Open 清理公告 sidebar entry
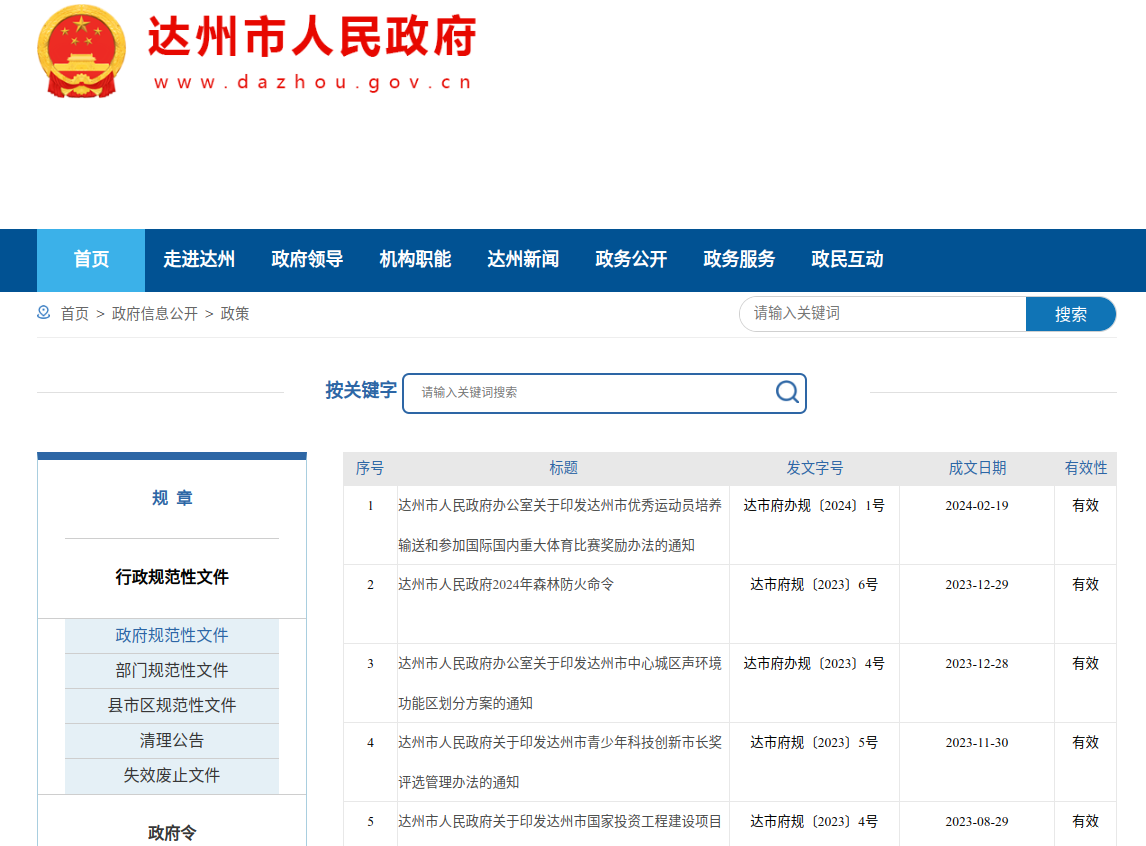This screenshot has width=1146, height=846. click(172, 741)
